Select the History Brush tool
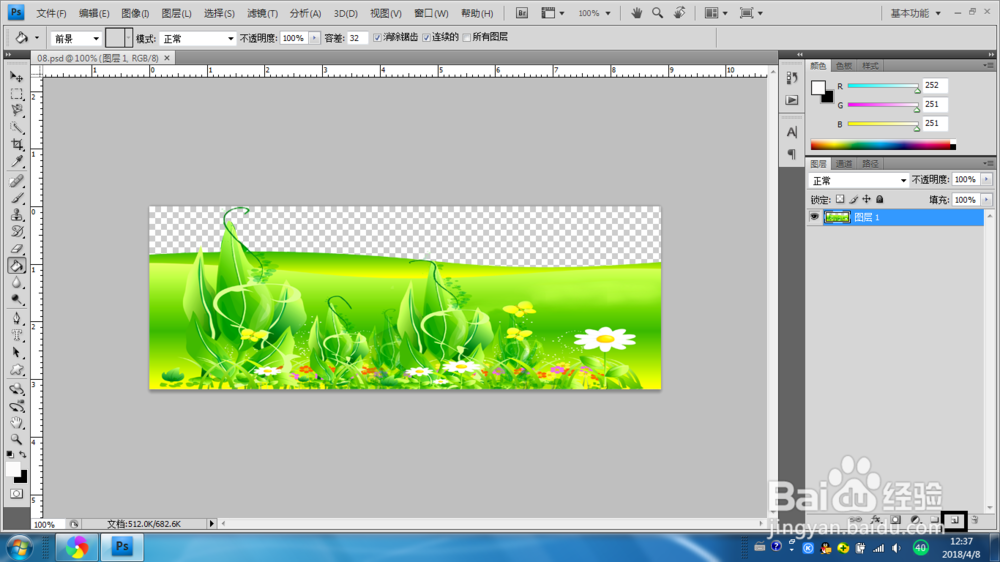Image resolution: width=1000 pixels, height=562 pixels. pyautogui.click(x=17, y=232)
